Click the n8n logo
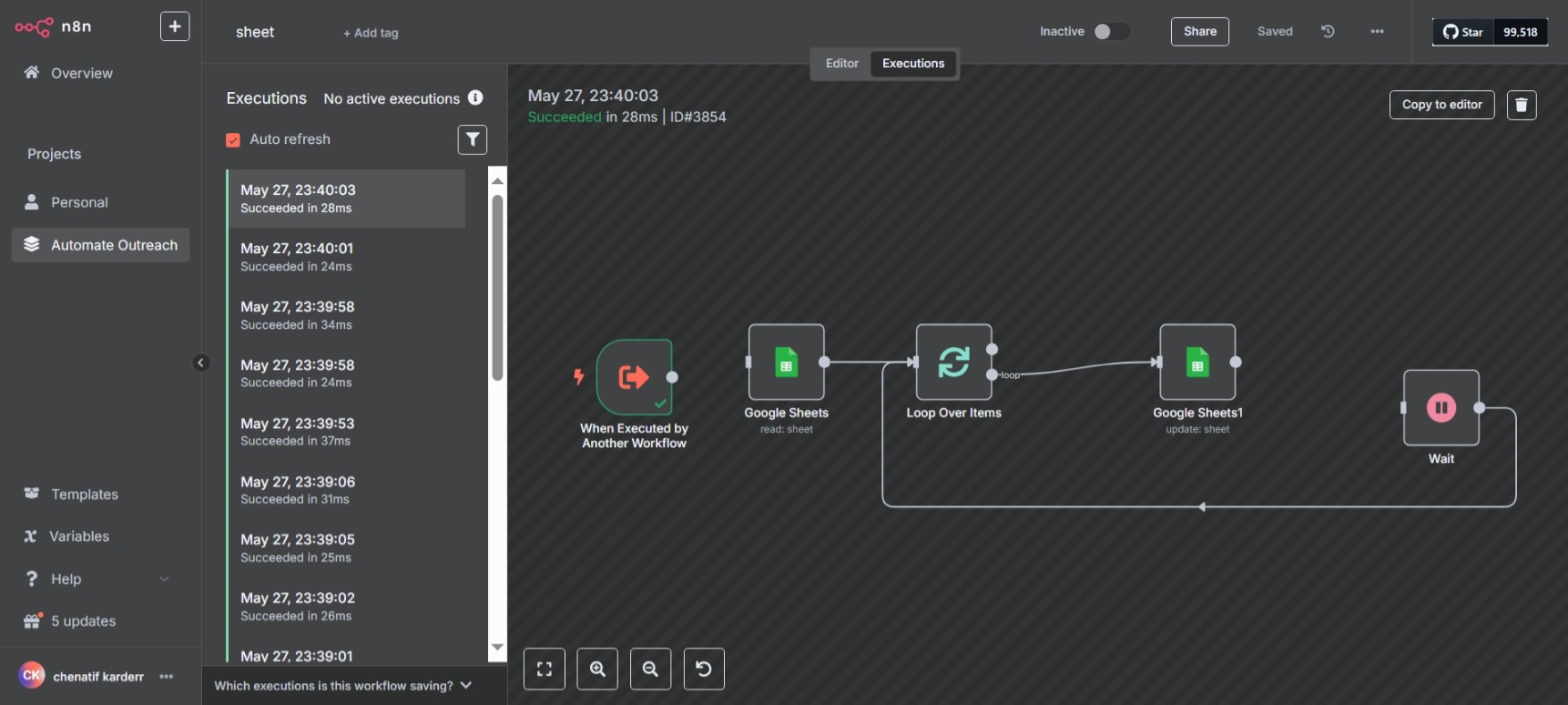This screenshot has height=705, width=1568. (x=53, y=26)
